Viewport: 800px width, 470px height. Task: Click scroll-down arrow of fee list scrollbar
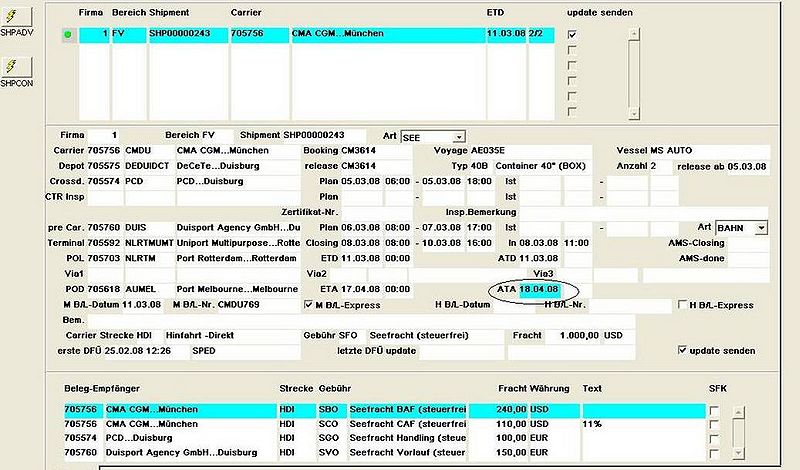738,453
